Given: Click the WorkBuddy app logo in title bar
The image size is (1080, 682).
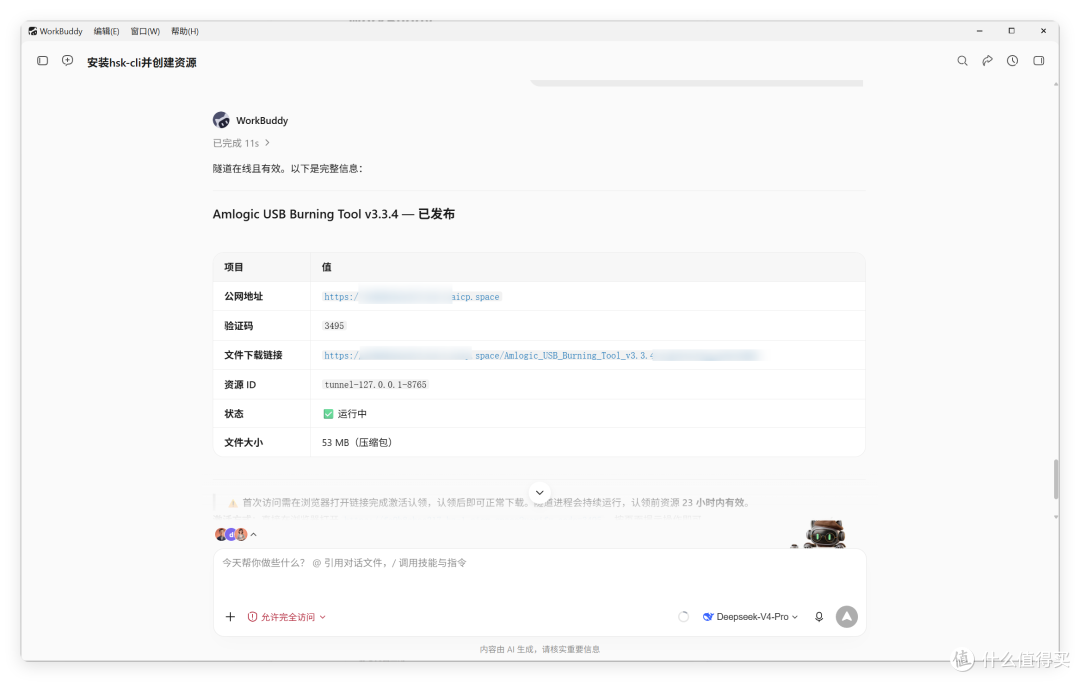Looking at the screenshot, I should [x=32, y=31].
